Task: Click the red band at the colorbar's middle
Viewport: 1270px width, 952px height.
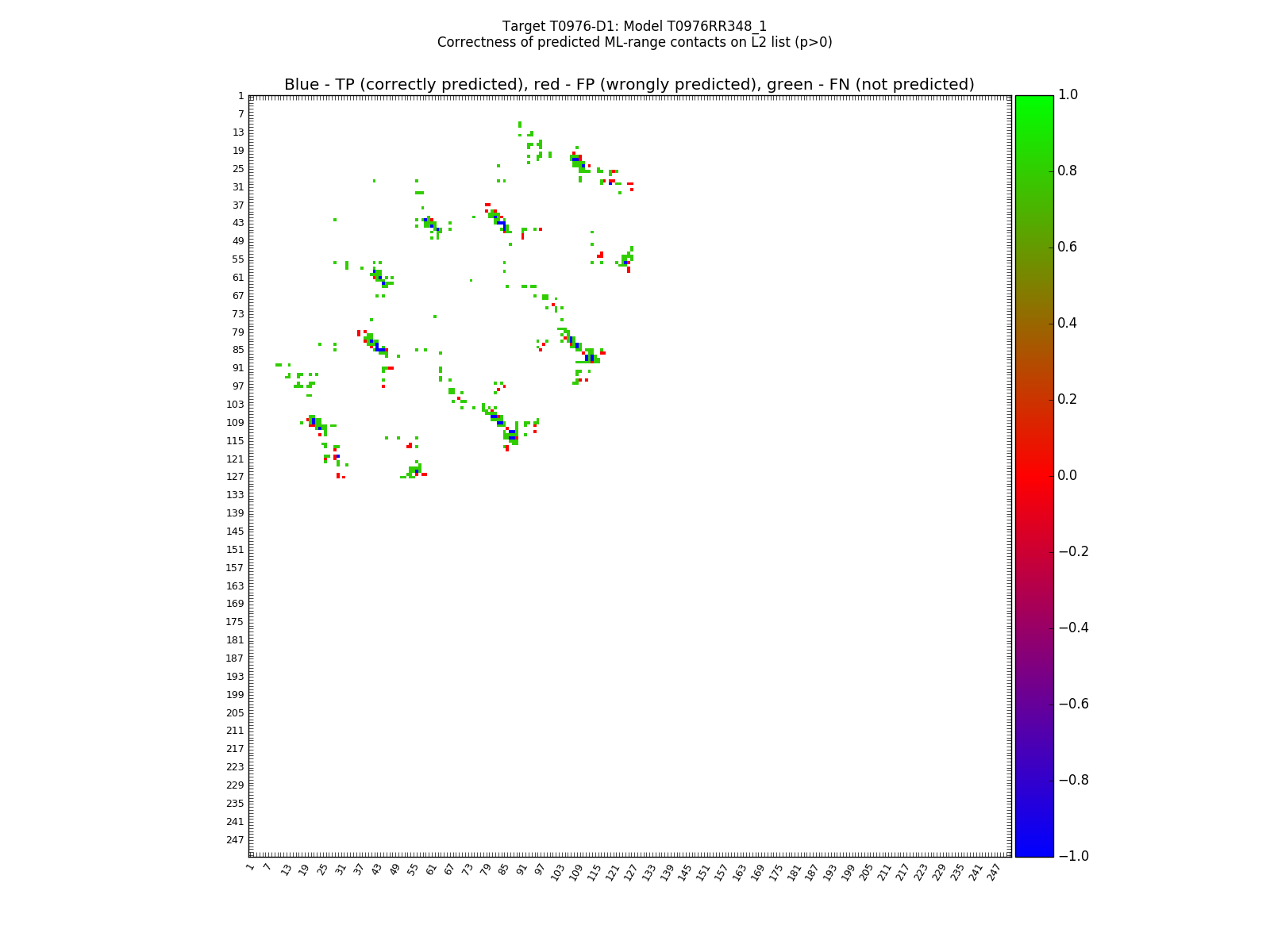Action: [1034, 475]
